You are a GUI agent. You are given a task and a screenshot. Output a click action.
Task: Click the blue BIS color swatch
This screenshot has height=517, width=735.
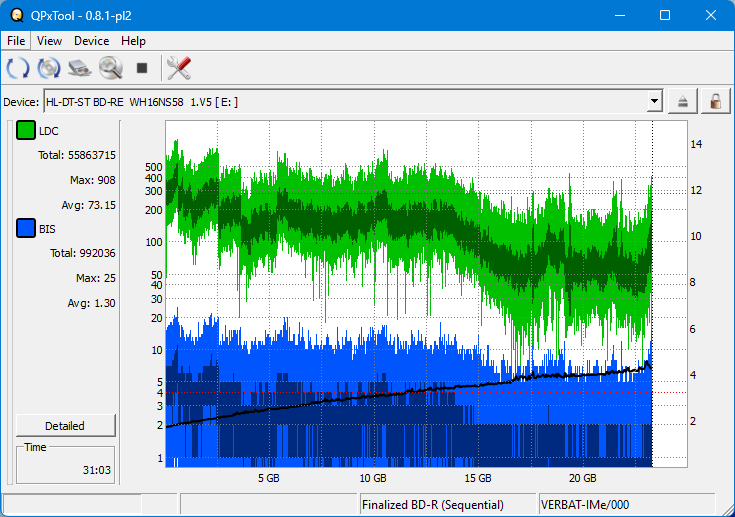(26, 228)
